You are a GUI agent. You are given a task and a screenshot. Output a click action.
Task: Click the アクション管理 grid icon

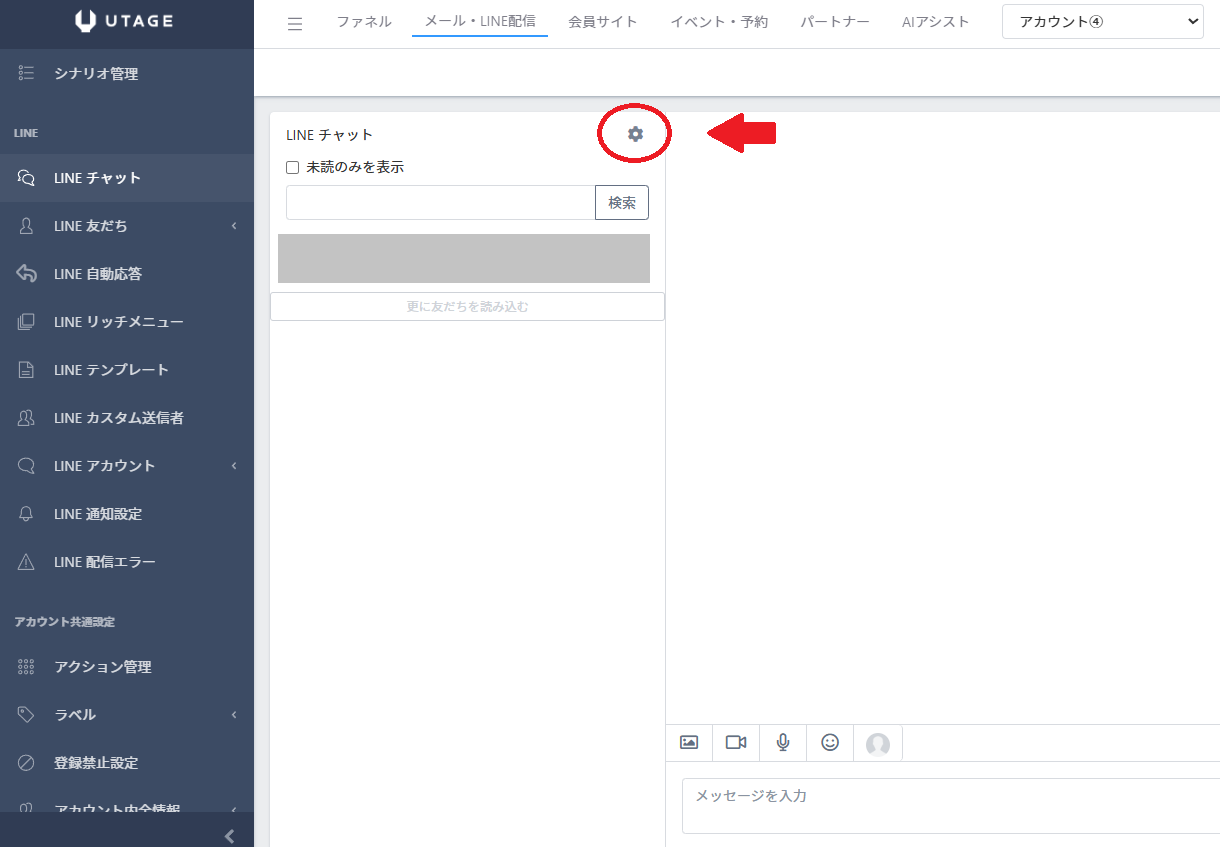[27, 667]
